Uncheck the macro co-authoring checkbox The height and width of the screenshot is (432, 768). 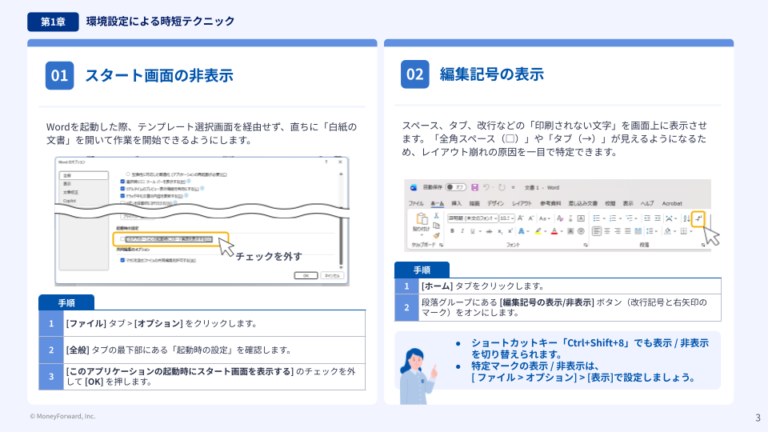click(122, 260)
